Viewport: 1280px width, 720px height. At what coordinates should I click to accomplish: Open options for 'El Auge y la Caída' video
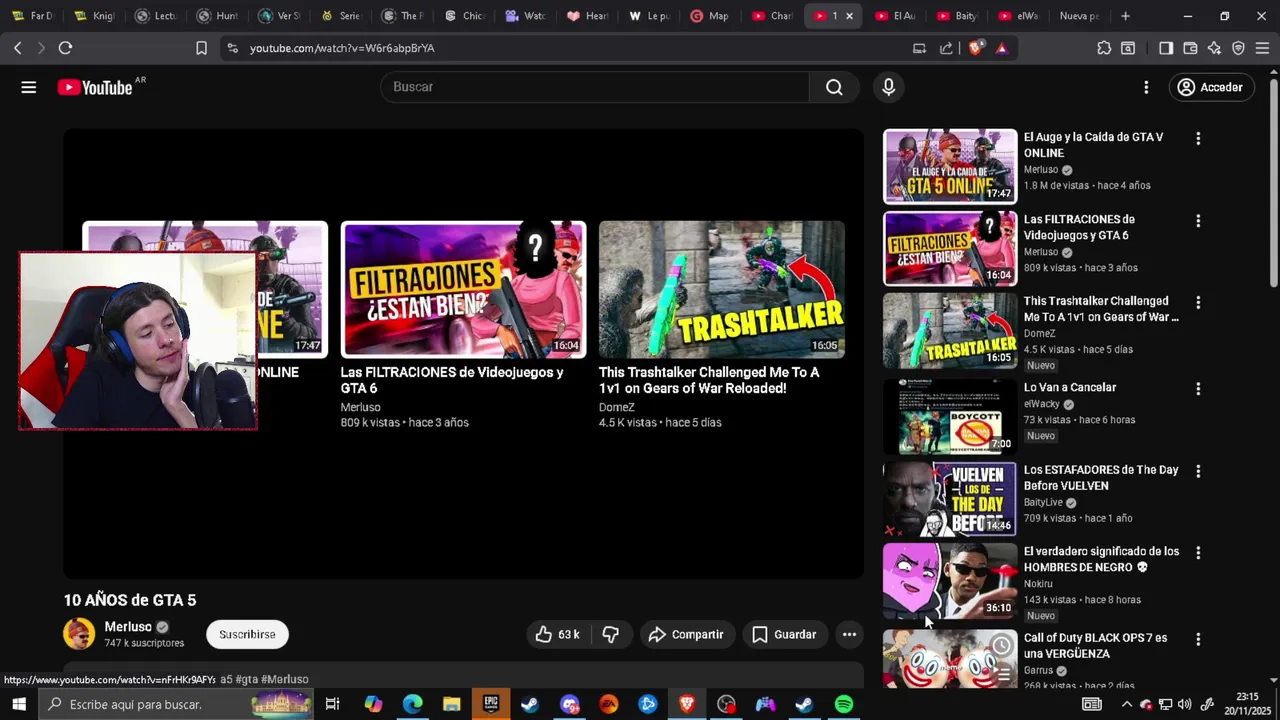(1198, 139)
